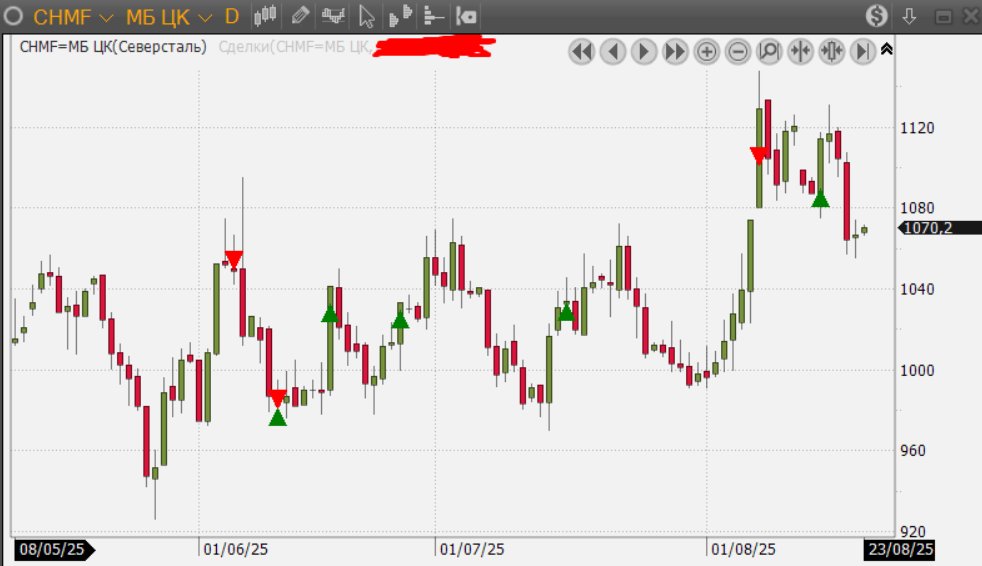Click the 1070,2 current price label
Image resolution: width=982 pixels, height=566 pixels.
click(928, 228)
